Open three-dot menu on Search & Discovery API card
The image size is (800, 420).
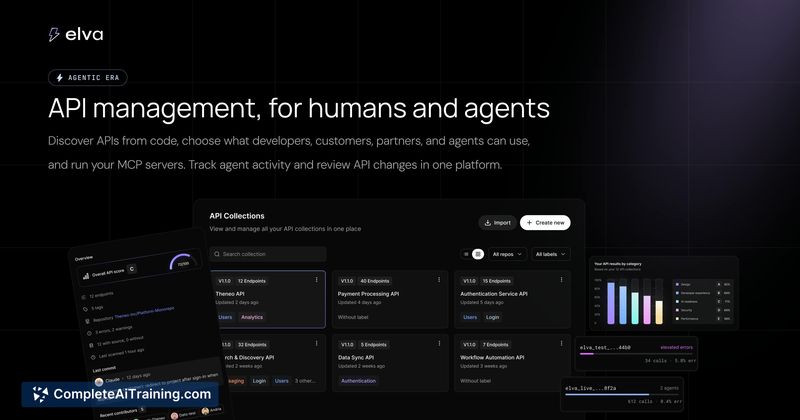tap(316, 343)
